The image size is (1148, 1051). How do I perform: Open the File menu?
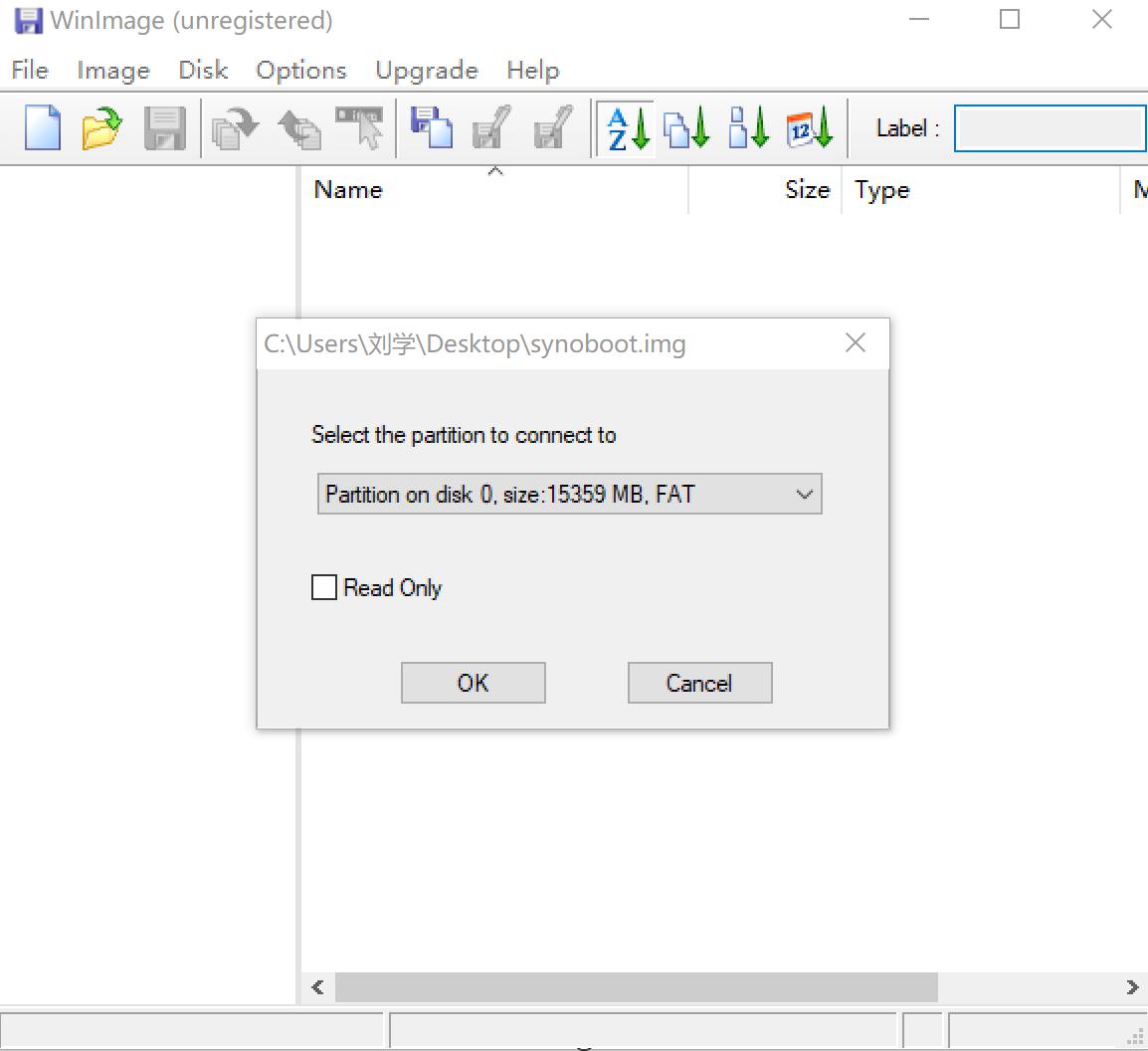[x=30, y=71]
